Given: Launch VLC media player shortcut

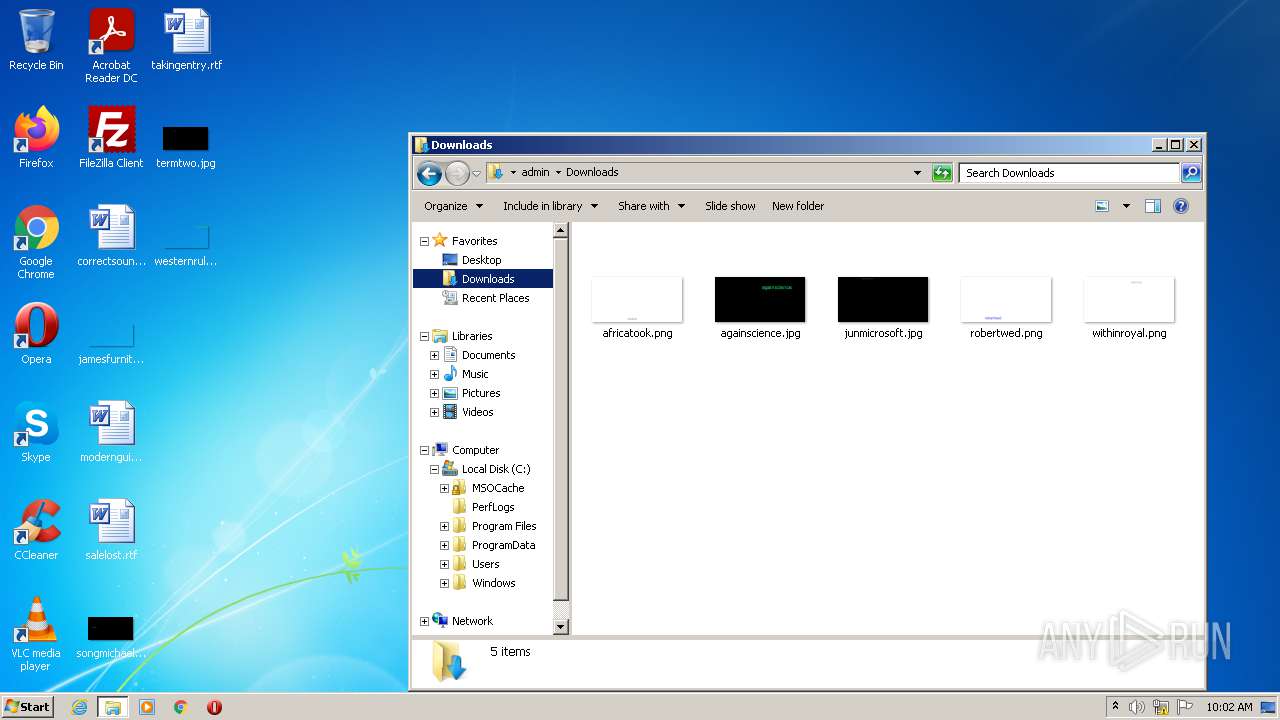Looking at the screenshot, I should [x=36, y=635].
